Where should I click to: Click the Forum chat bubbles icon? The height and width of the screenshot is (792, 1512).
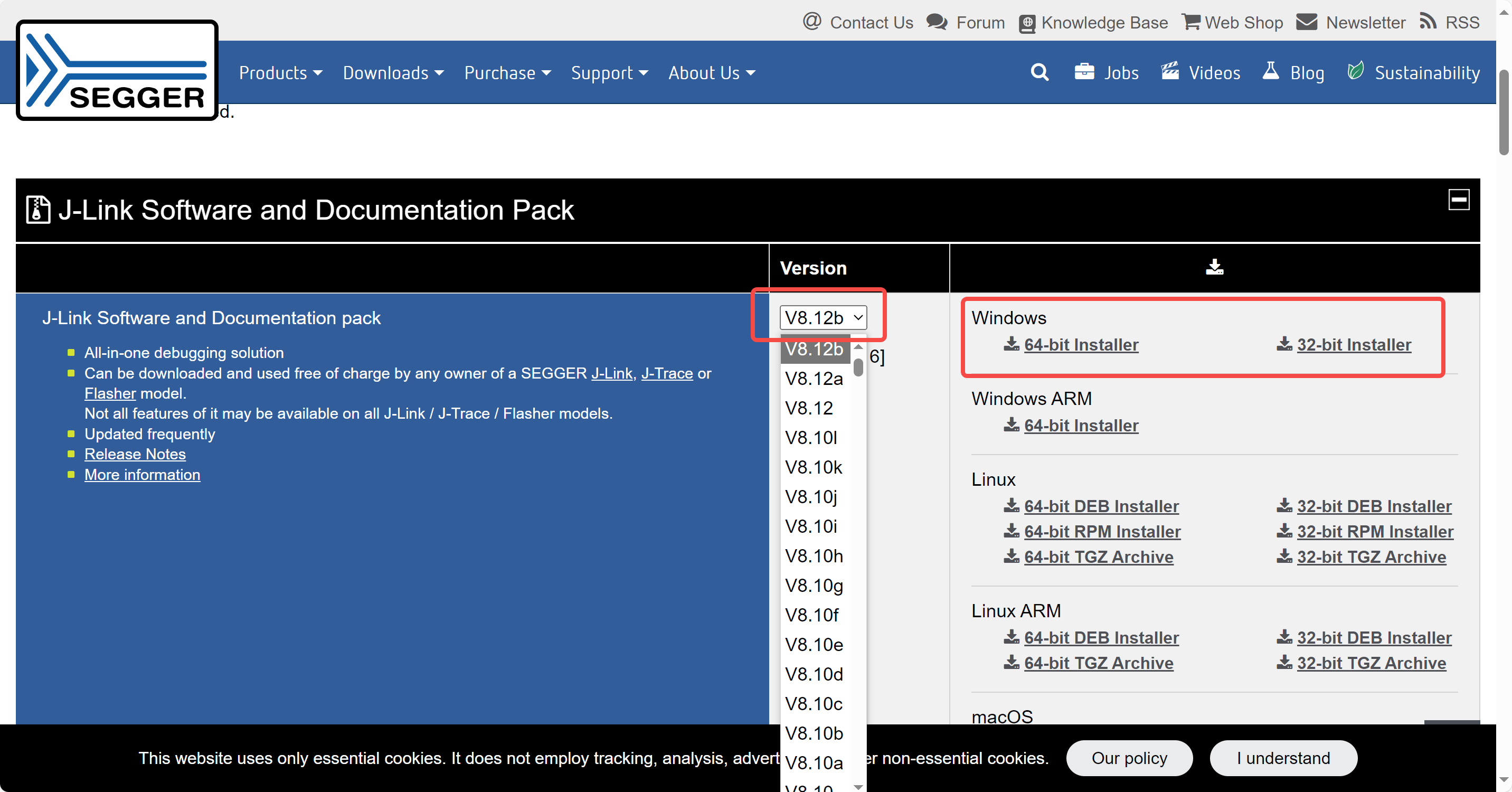coord(937,22)
